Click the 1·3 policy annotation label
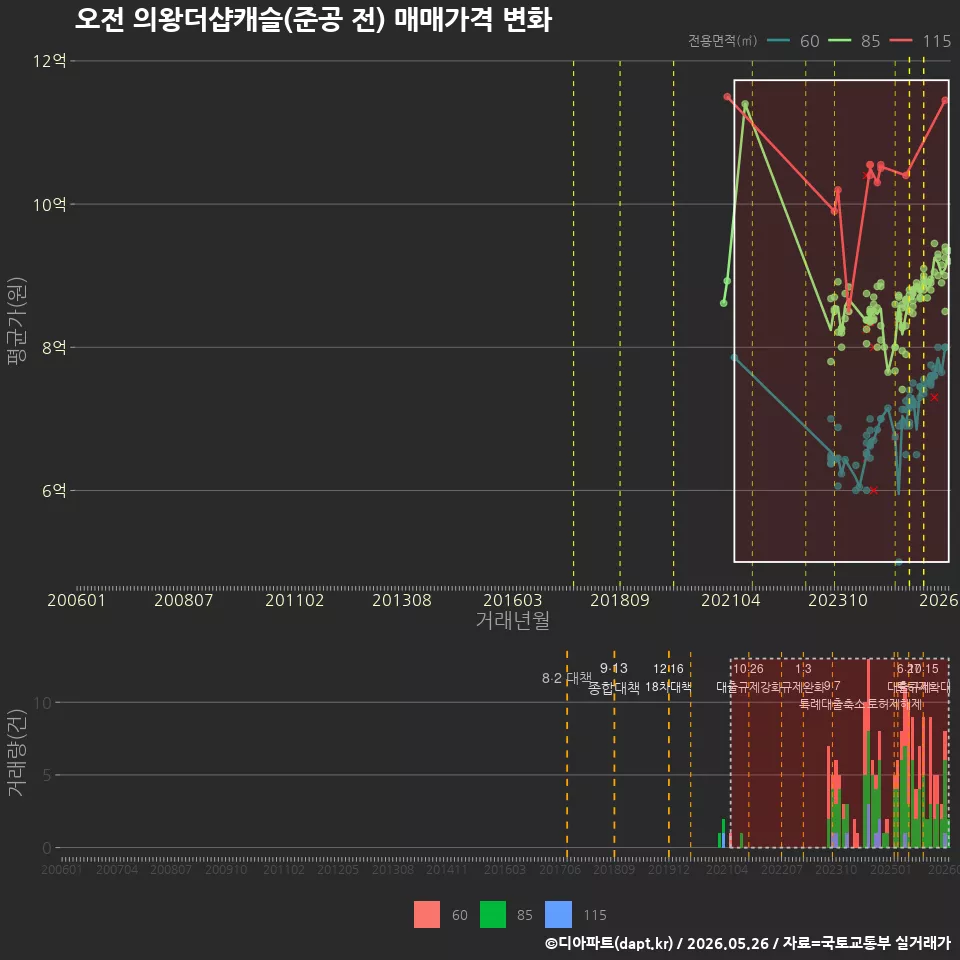Screen dimensions: 960x960 click(x=803, y=669)
